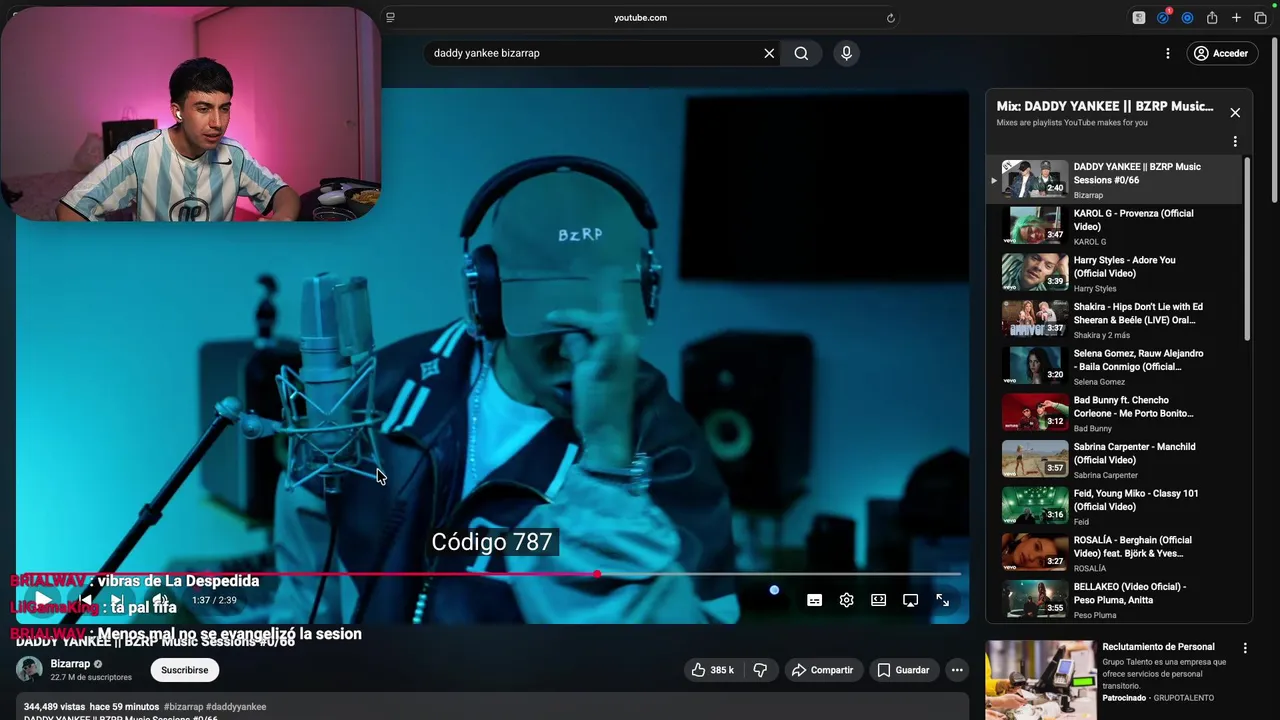This screenshot has height=720, width=1280.
Task: Open the ad options three-dot menu
Action: [x=1245, y=648]
